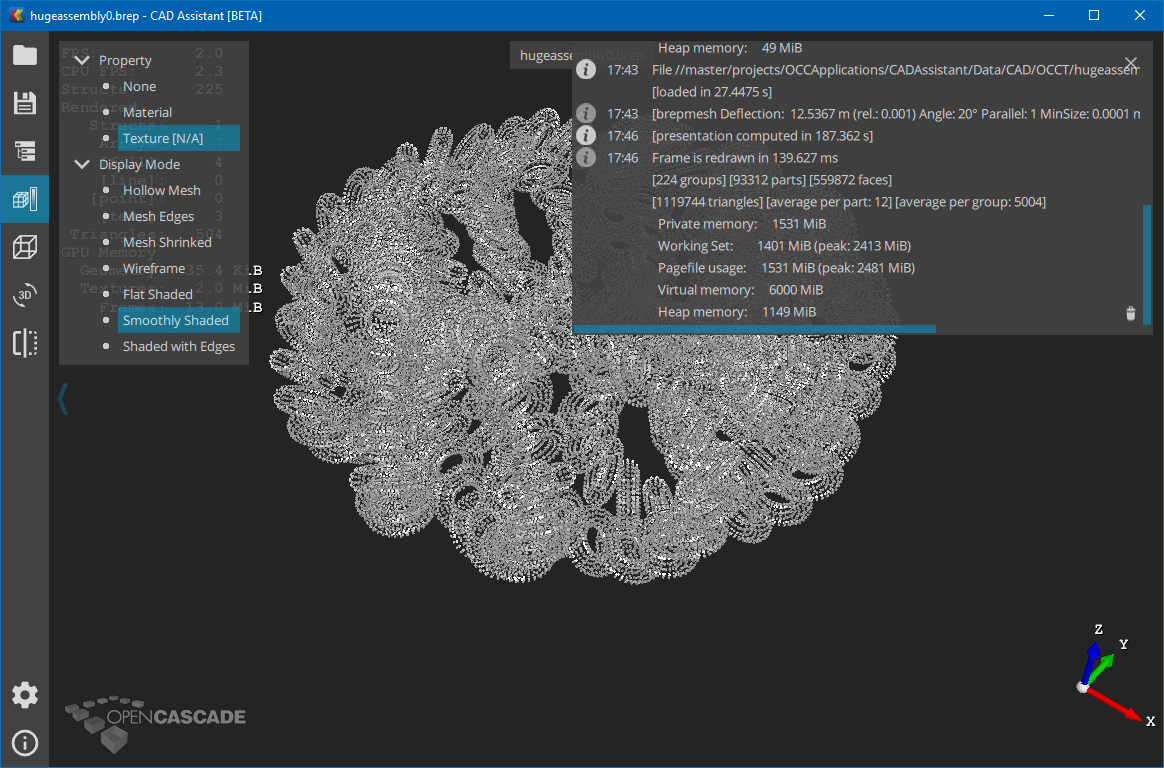
Task: Collapse the Display Mode section
Action: click(82, 165)
